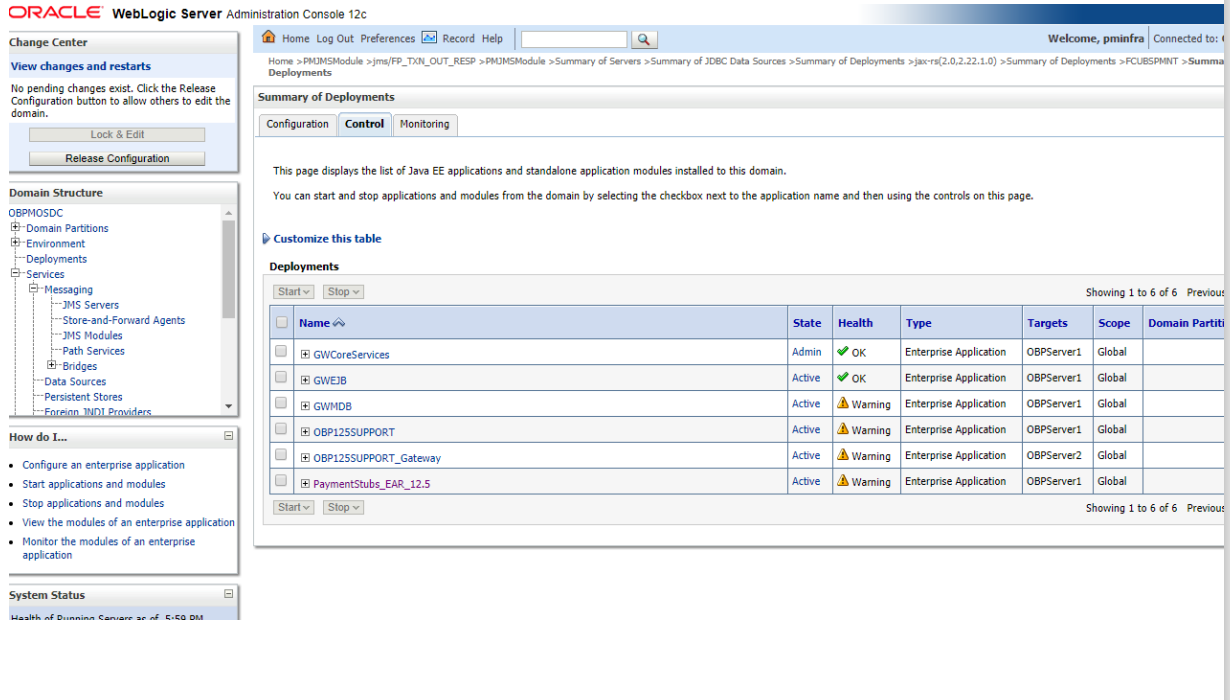Switch to the Monitoring tab
Viewport: 1230px width, 700px height.
click(424, 124)
